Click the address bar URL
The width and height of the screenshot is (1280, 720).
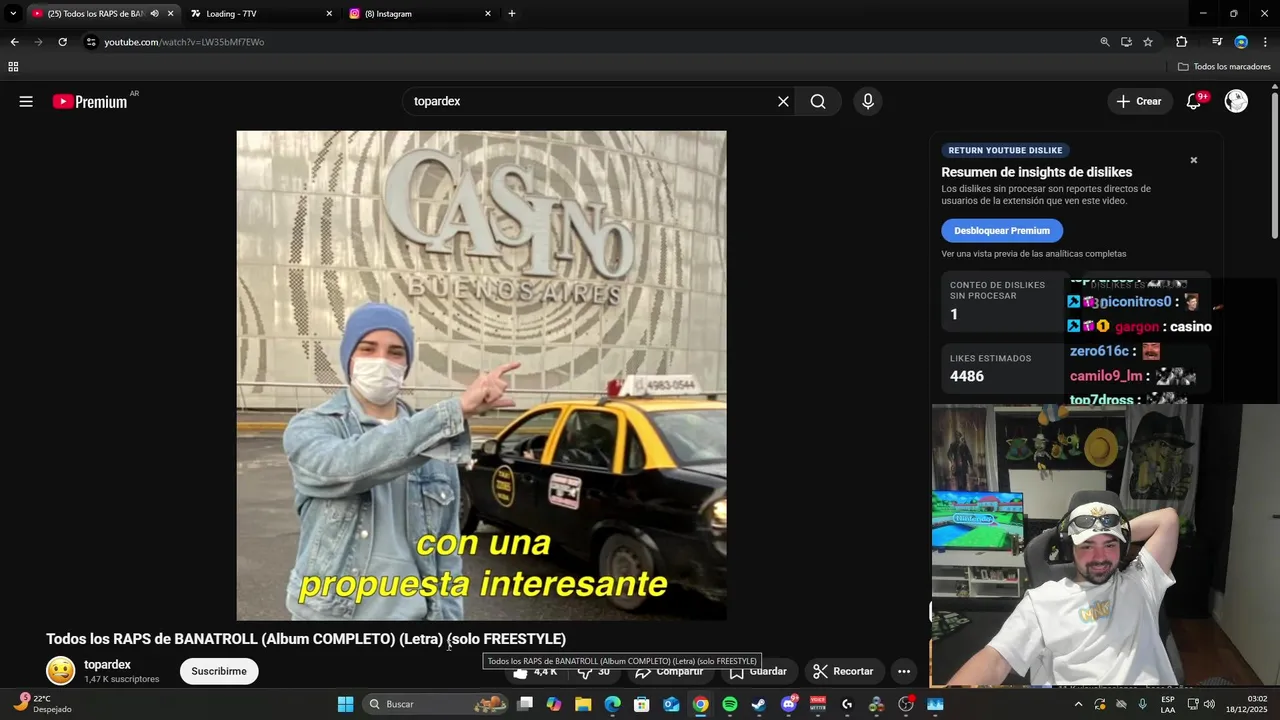point(184,42)
